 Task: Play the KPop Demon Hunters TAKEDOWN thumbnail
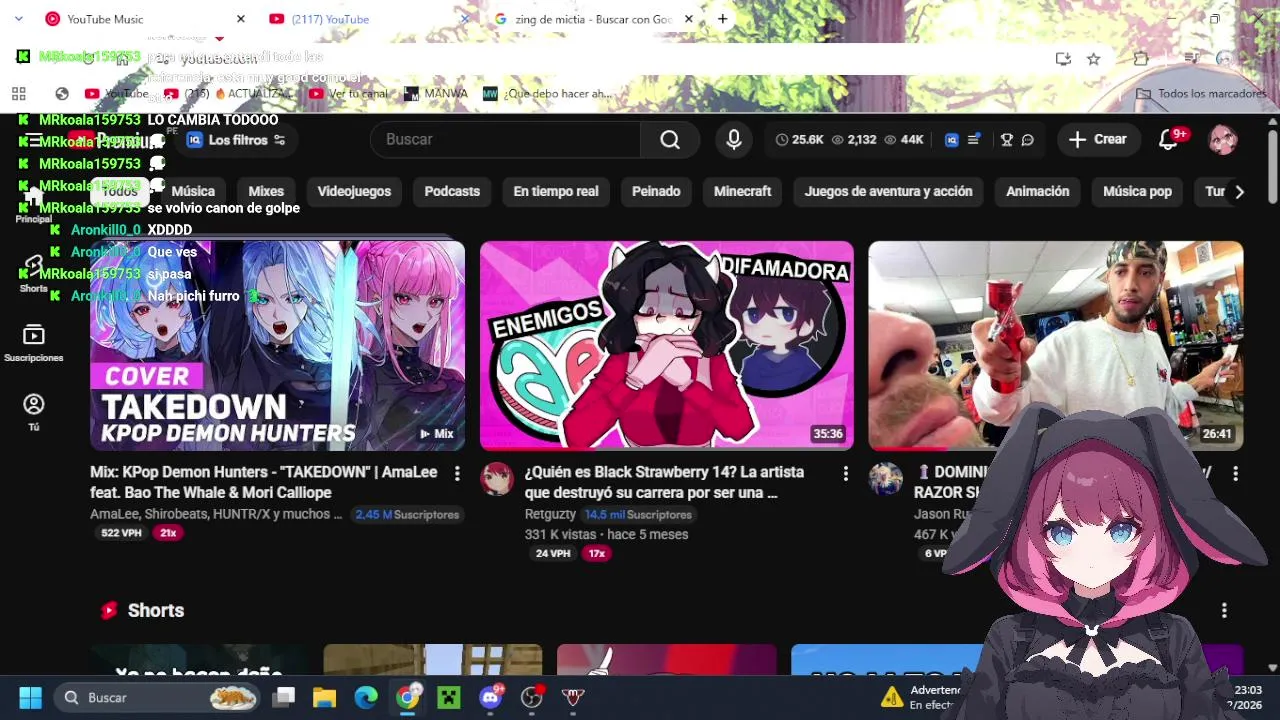[277, 346]
